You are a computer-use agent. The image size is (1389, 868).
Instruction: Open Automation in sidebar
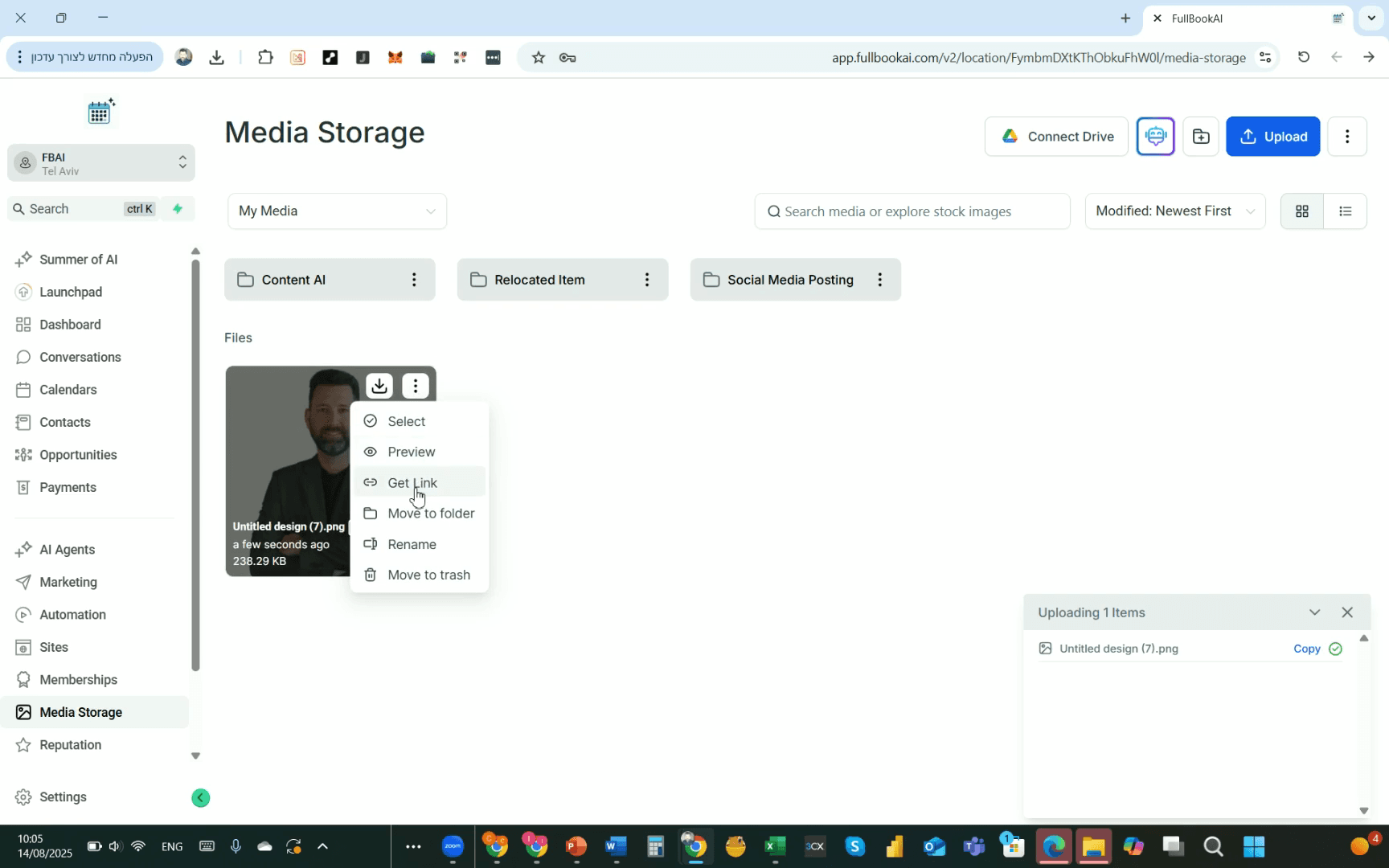[72, 615]
